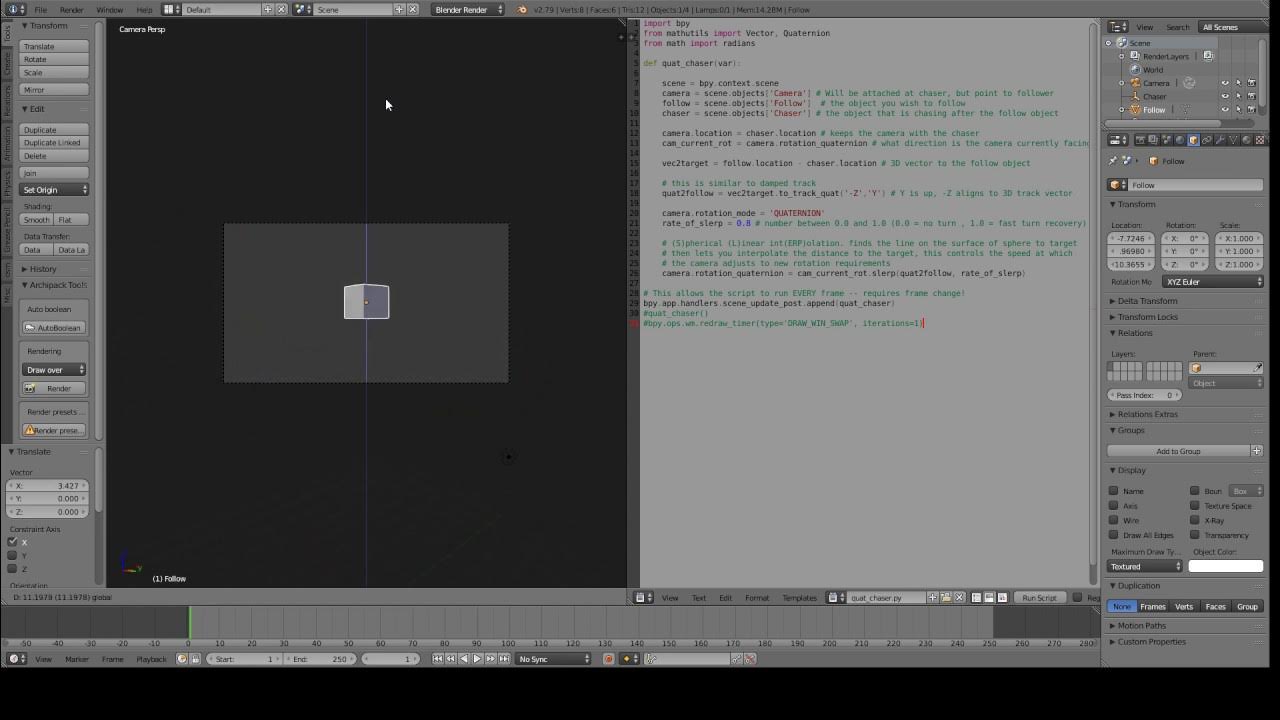This screenshot has width=1280, height=720.
Task: Open the Draw over rendering dropdown
Action: pyautogui.click(x=54, y=370)
